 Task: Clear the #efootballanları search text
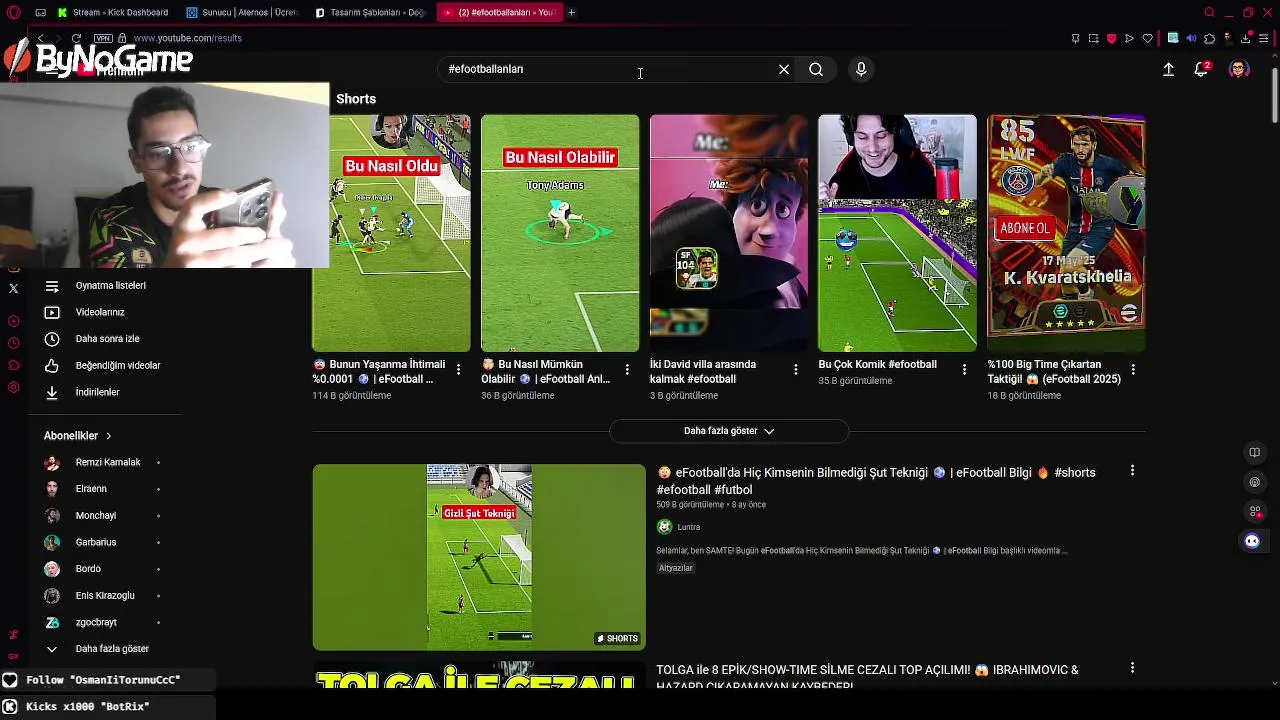(784, 69)
